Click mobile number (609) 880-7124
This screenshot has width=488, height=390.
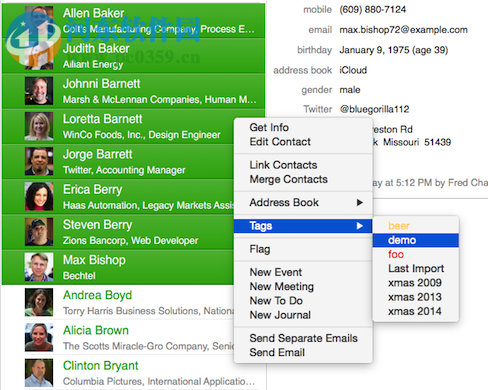coord(372,10)
